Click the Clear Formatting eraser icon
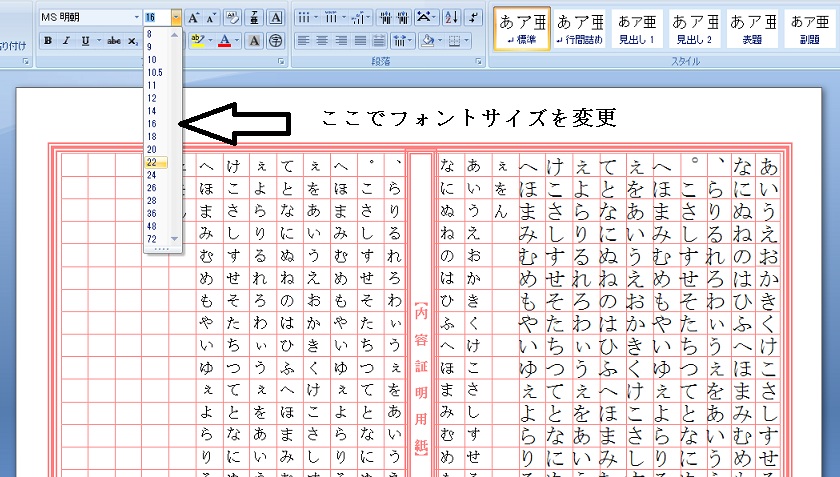840x477 pixels. coord(232,17)
